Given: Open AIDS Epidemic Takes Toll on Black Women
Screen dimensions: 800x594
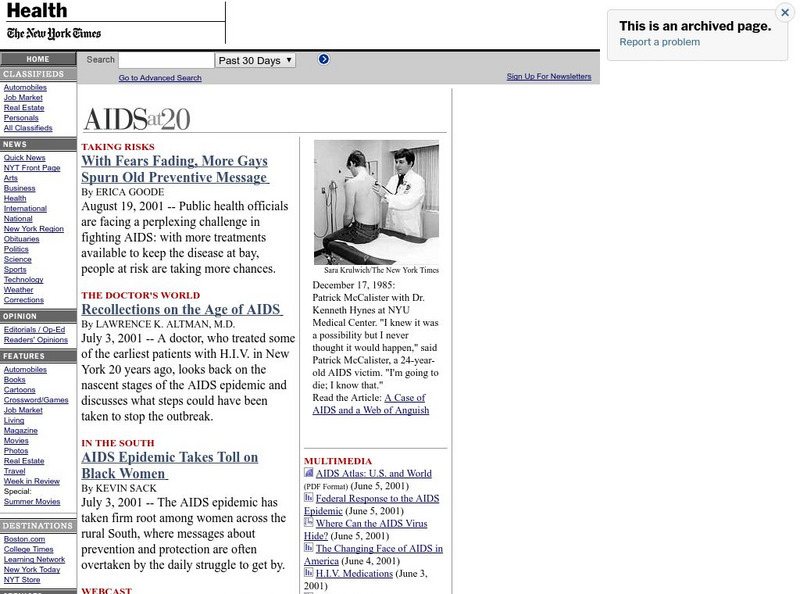Looking at the screenshot, I should pyautogui.click(x=170, y=465).
